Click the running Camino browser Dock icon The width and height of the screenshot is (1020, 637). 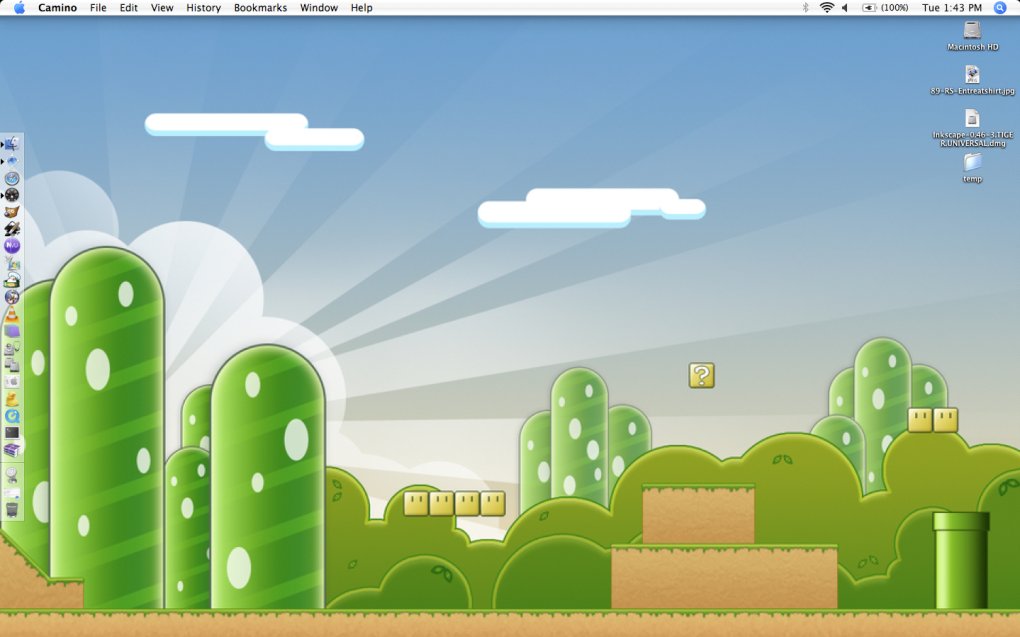click(x=12, y=161)
